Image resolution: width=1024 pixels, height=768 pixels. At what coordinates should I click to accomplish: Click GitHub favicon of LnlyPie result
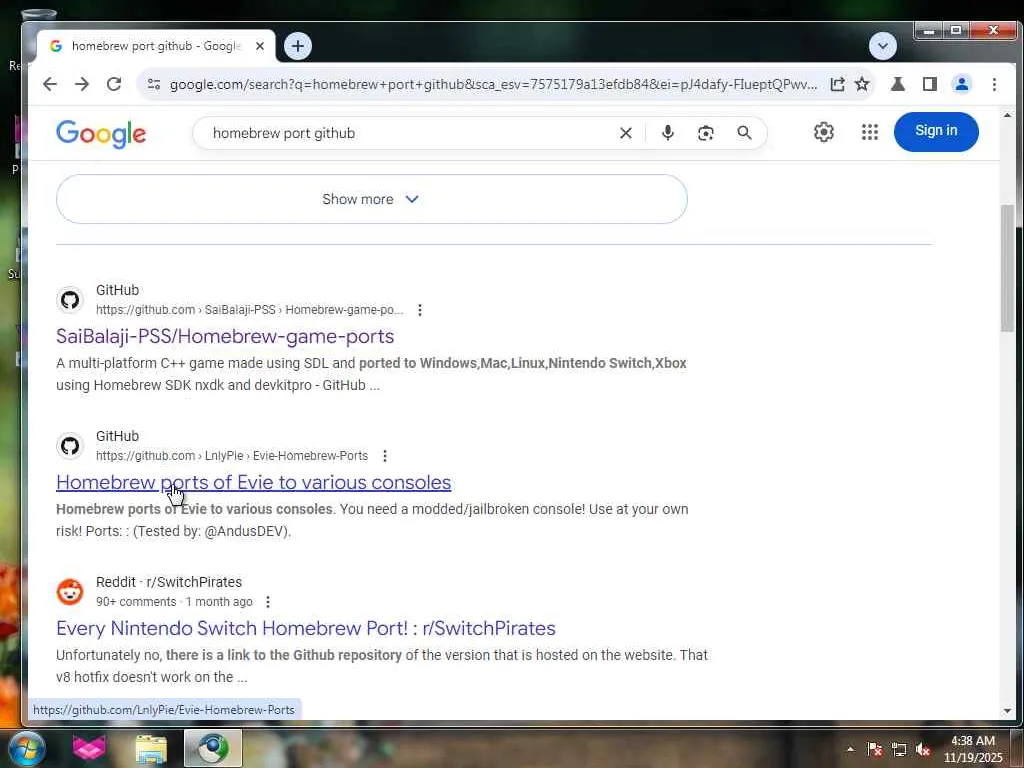70,446
